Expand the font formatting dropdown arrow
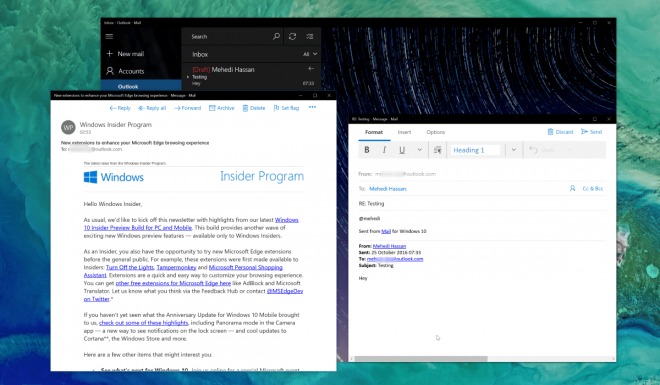 coord(420,150)
